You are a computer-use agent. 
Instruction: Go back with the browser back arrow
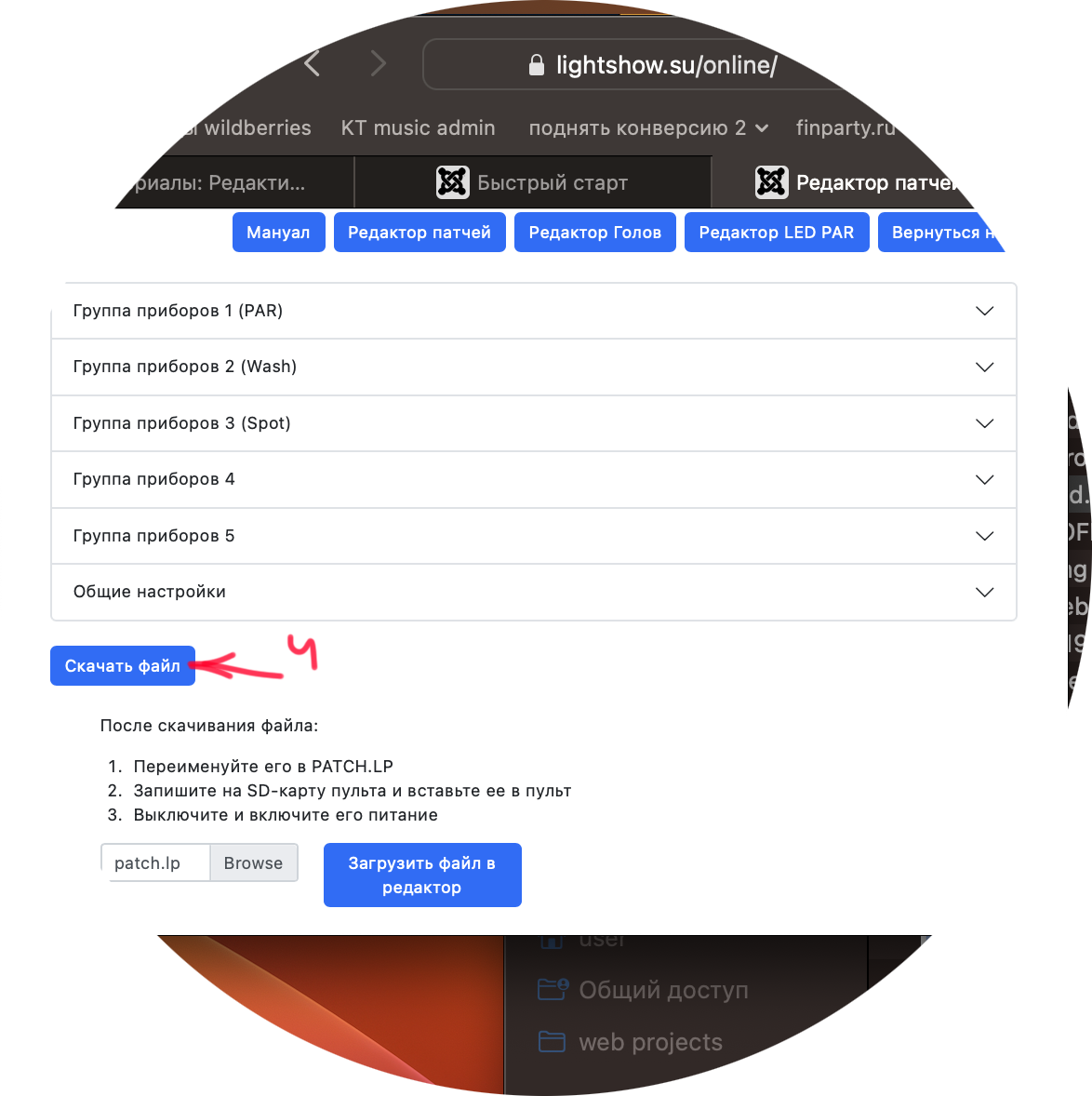(313, 64)
